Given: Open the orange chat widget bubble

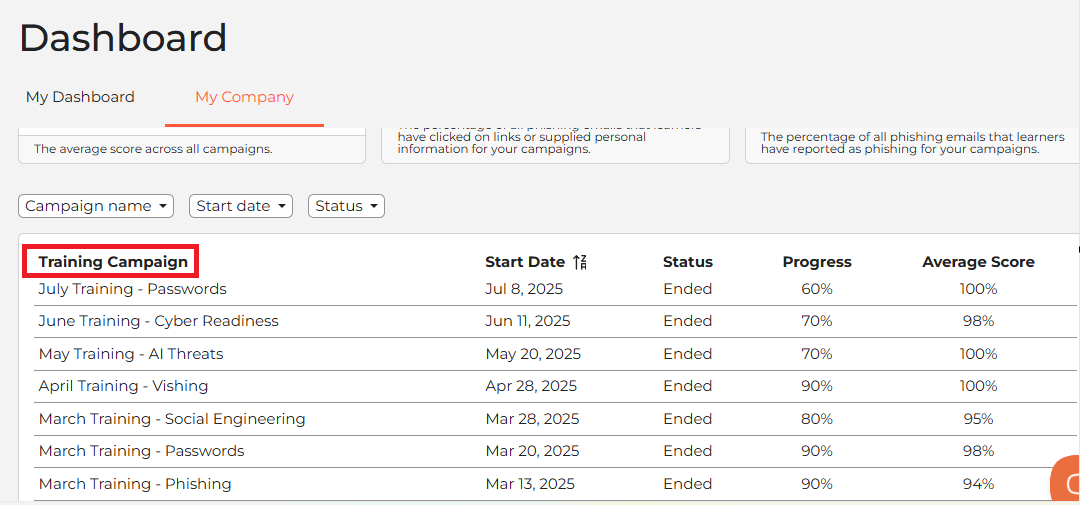Looking at the screenshot, I should (x=1067, y=482).
